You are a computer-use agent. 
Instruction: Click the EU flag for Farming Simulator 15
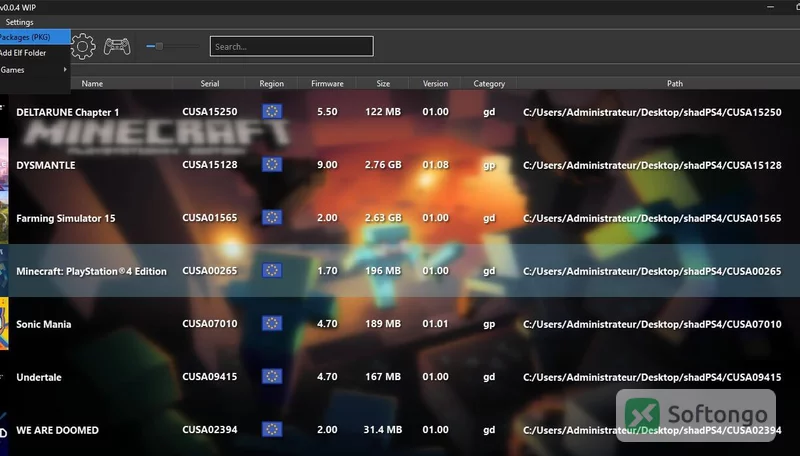click(272, 217)
